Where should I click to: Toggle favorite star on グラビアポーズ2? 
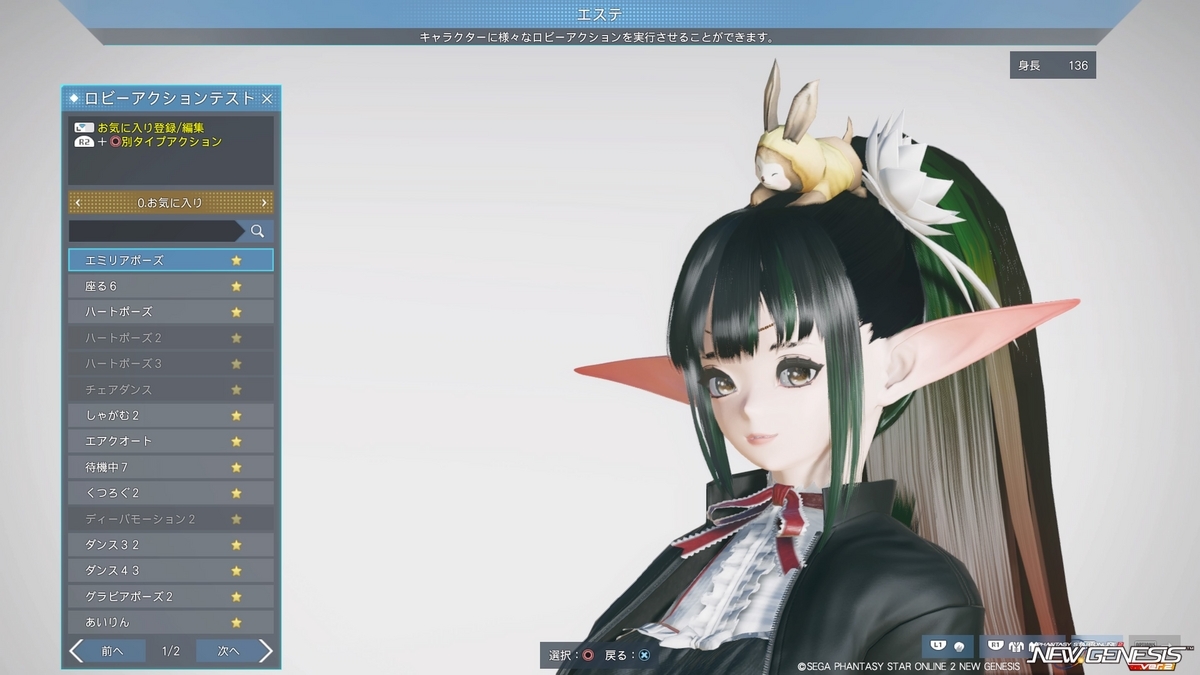237,597
